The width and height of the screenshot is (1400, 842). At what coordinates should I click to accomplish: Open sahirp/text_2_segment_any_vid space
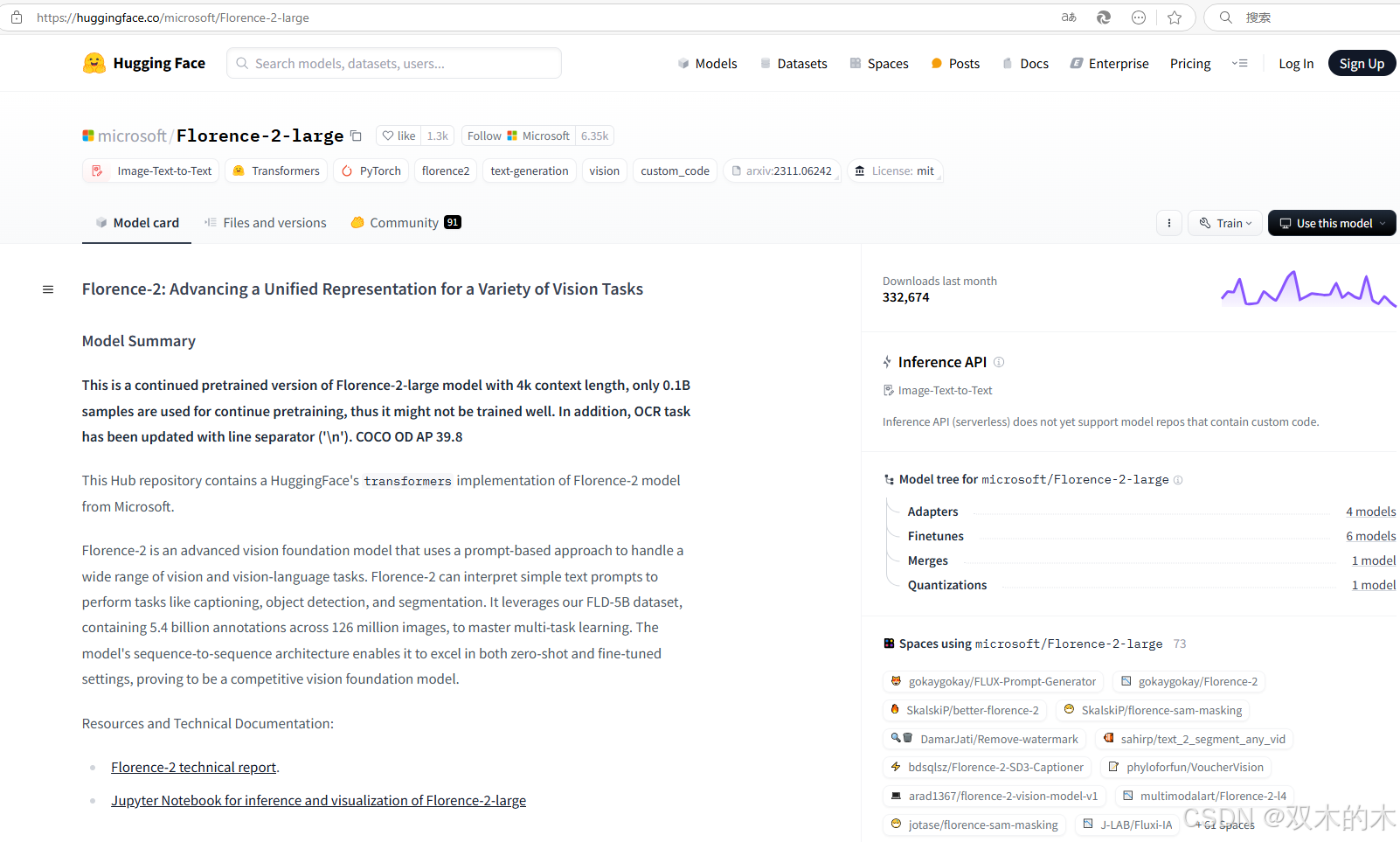pos(1195,739)
